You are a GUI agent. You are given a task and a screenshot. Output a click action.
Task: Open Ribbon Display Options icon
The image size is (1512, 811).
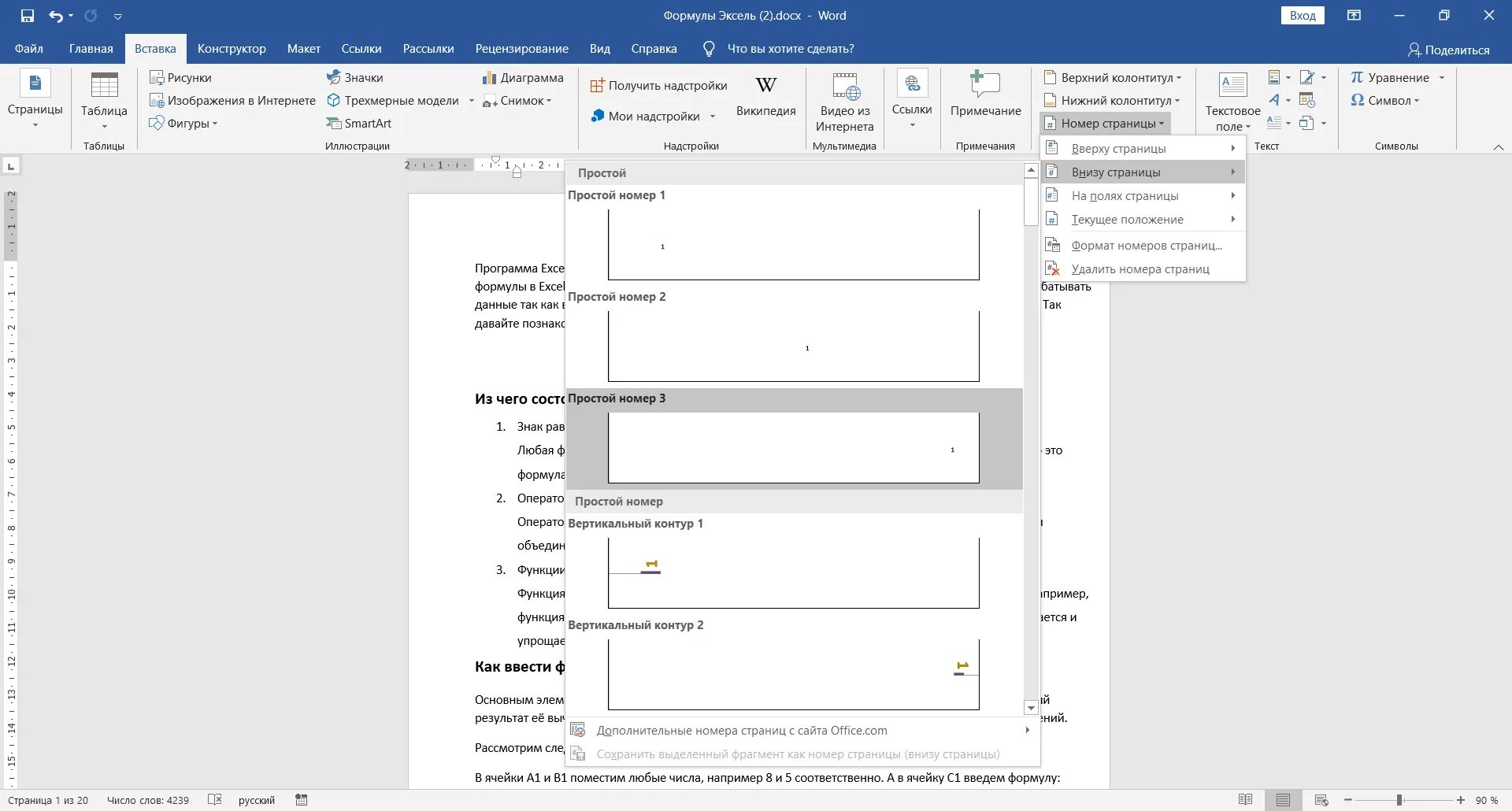tap(1354, 16)
